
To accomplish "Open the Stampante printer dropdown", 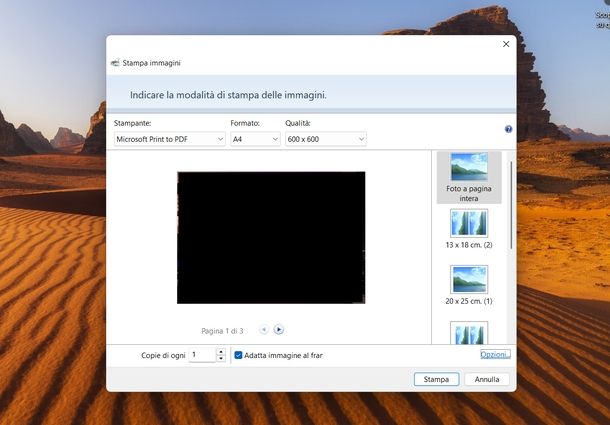I will pos(169,139).
